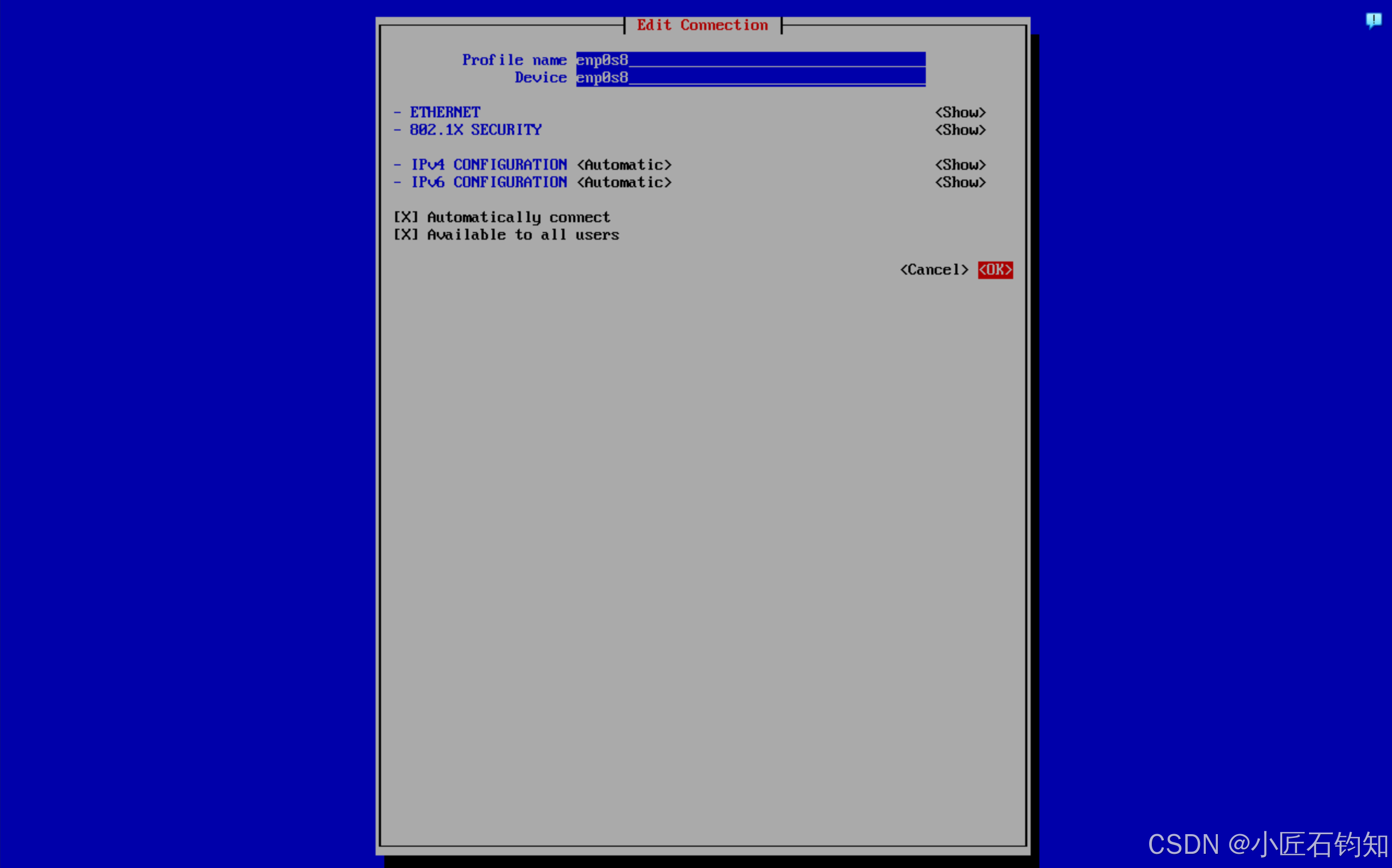Click the IPv4 CONFIGURATION label
The image size is (1392, 868).
pyautogui.click(x=489, y=165)
